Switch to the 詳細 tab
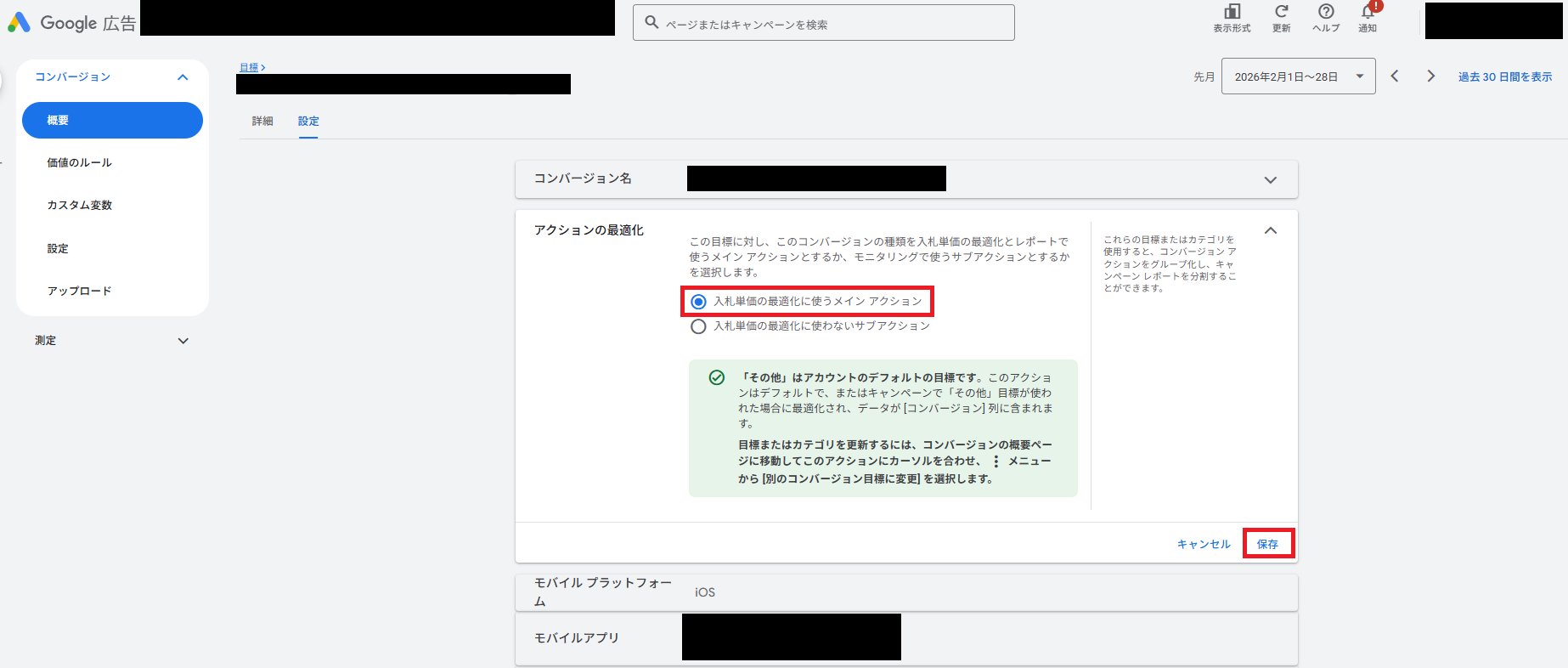 pyautogui.click(x=262, y=122)
